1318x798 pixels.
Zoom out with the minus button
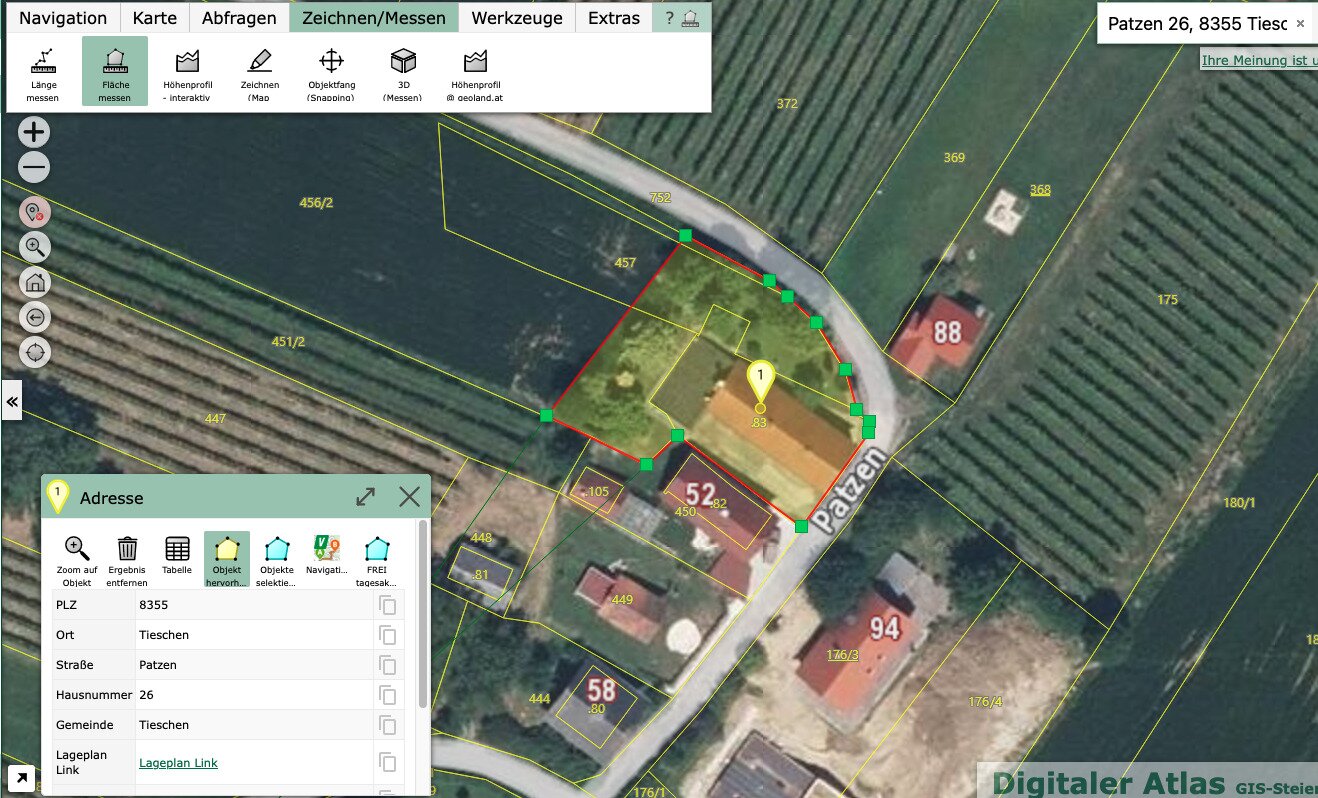coord(35,168)
